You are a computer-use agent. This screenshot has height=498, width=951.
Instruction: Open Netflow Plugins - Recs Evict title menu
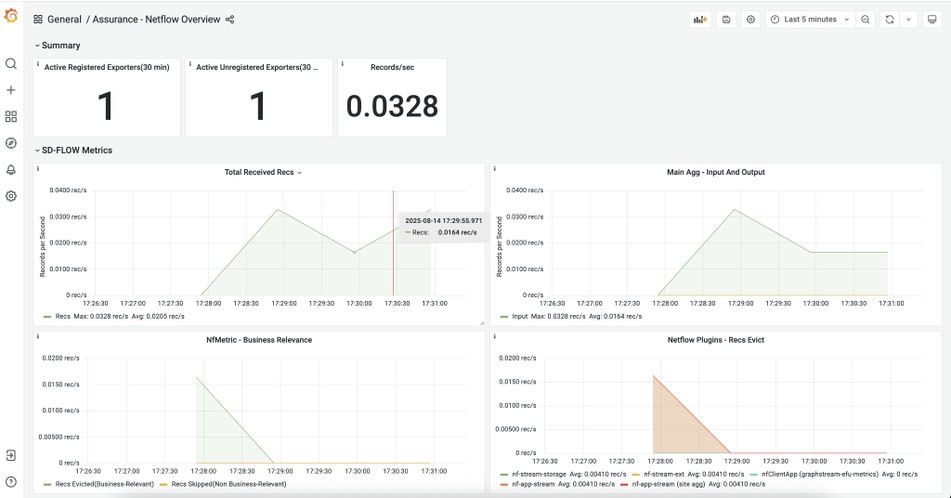coord(716,340)
